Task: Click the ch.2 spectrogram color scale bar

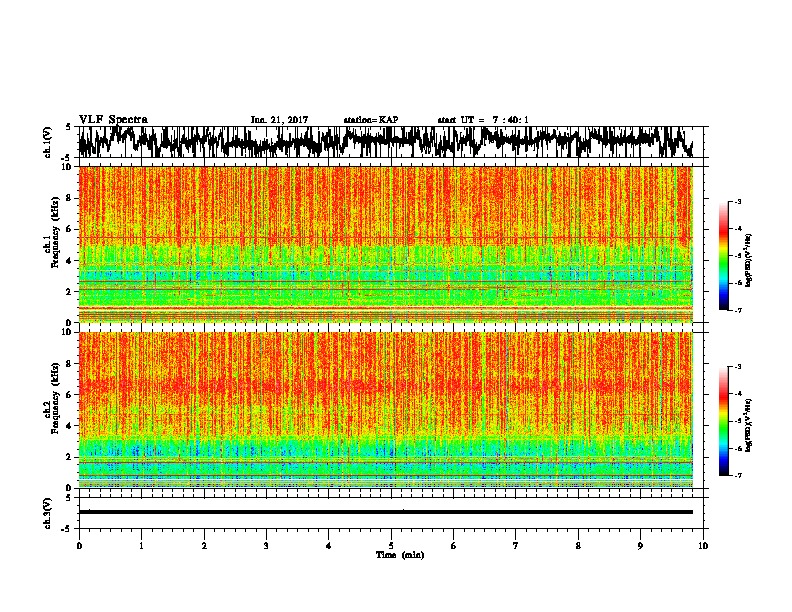Action: (x=724, y=421)
